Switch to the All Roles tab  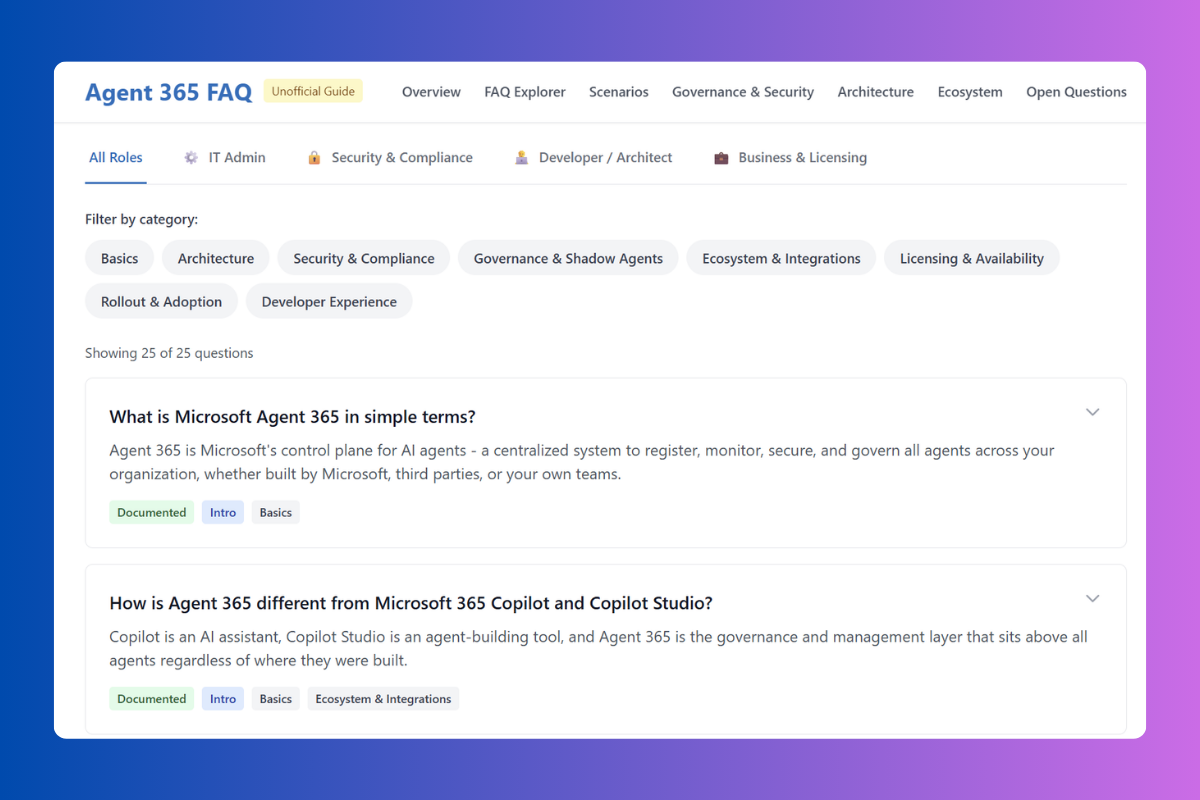[116, 157]
